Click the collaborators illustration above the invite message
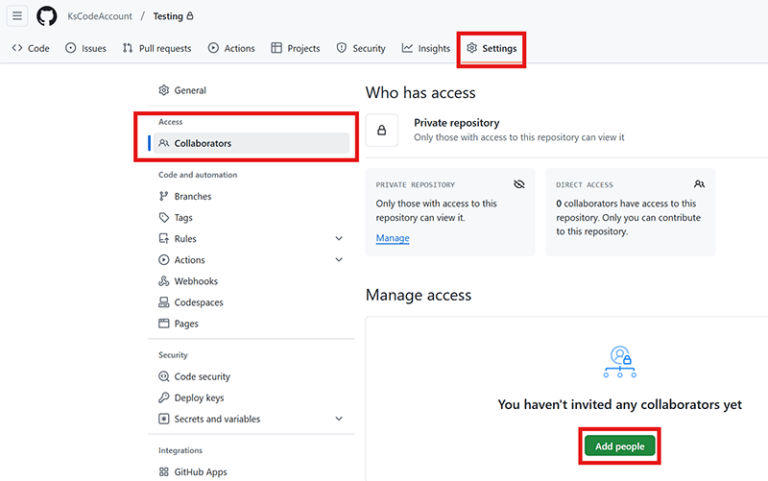768x481 pixels. pos(620,362)
